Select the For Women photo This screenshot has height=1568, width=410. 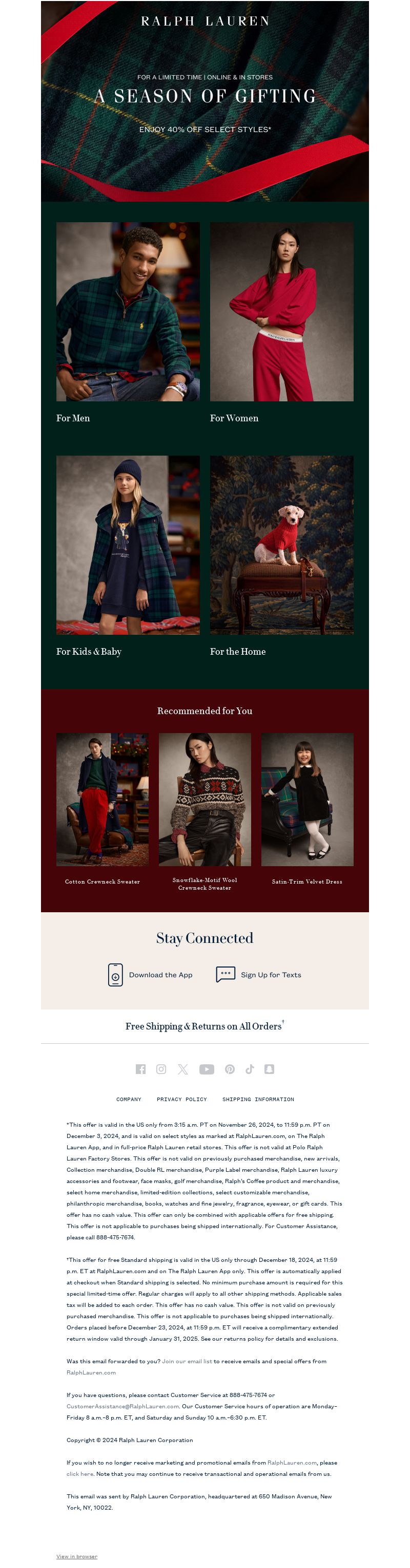[281, 311]
